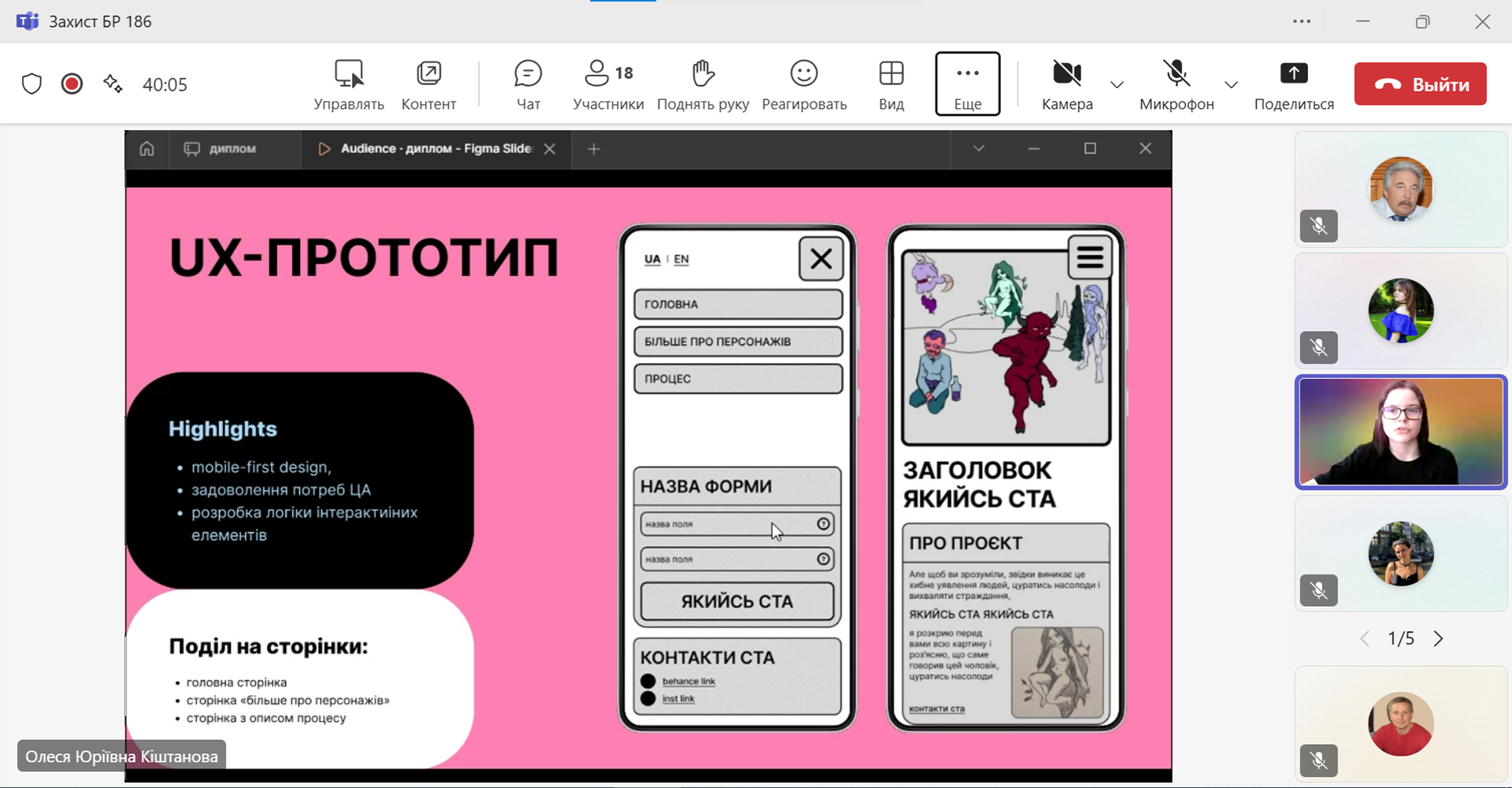Open the Teams window ellipsis menu
Screen dimensions: 1512x788
1302,21
